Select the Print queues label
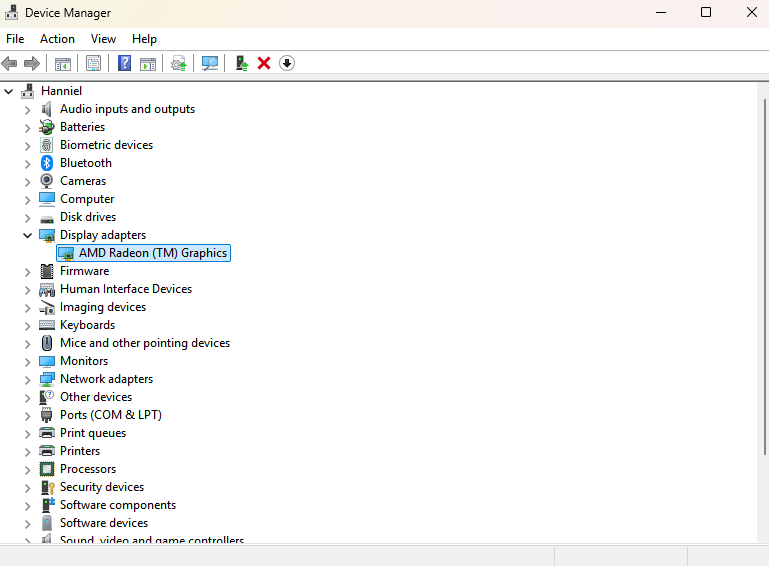Image resolution: width=769 pixels, height=566 pixels. pyautogui.click(x=93, y=433)
